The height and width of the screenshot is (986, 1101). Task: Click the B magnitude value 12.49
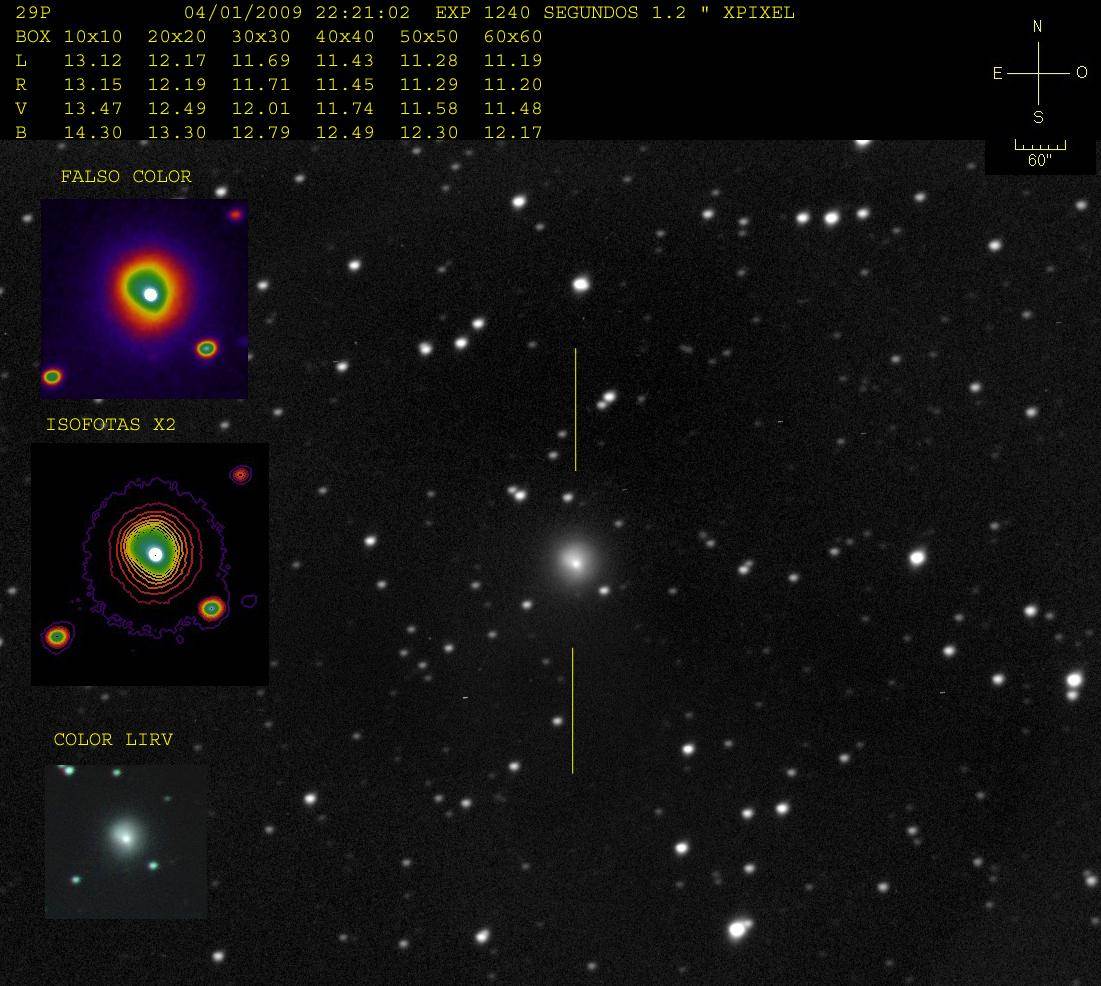coord(345,133)
